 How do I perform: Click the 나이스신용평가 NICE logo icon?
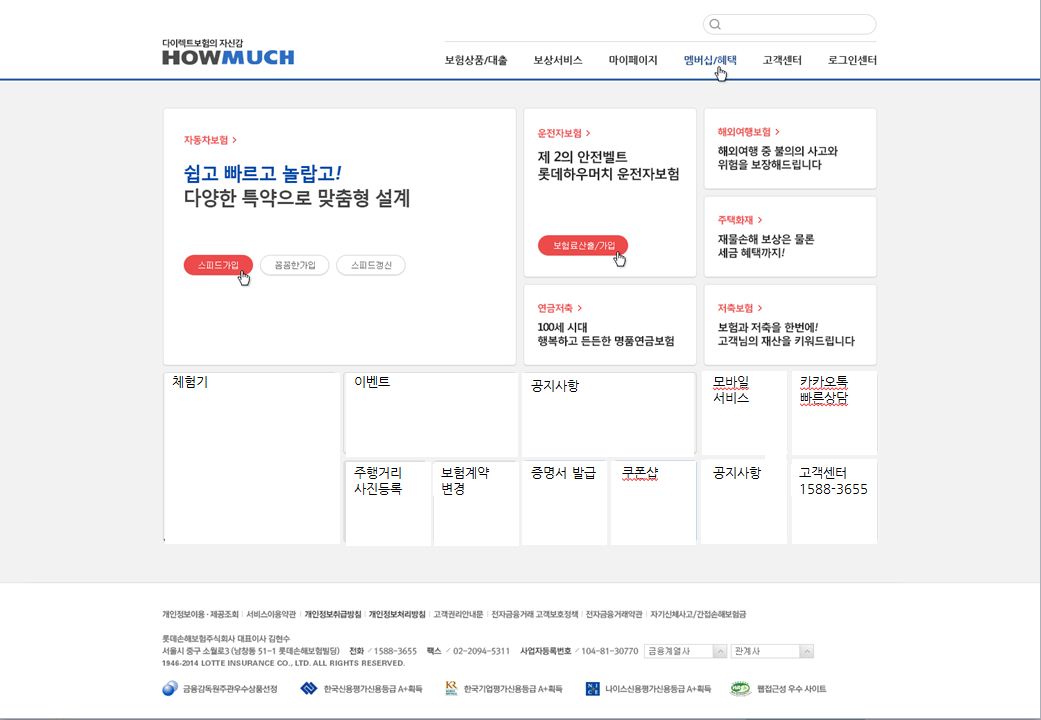tap(592, 689)
